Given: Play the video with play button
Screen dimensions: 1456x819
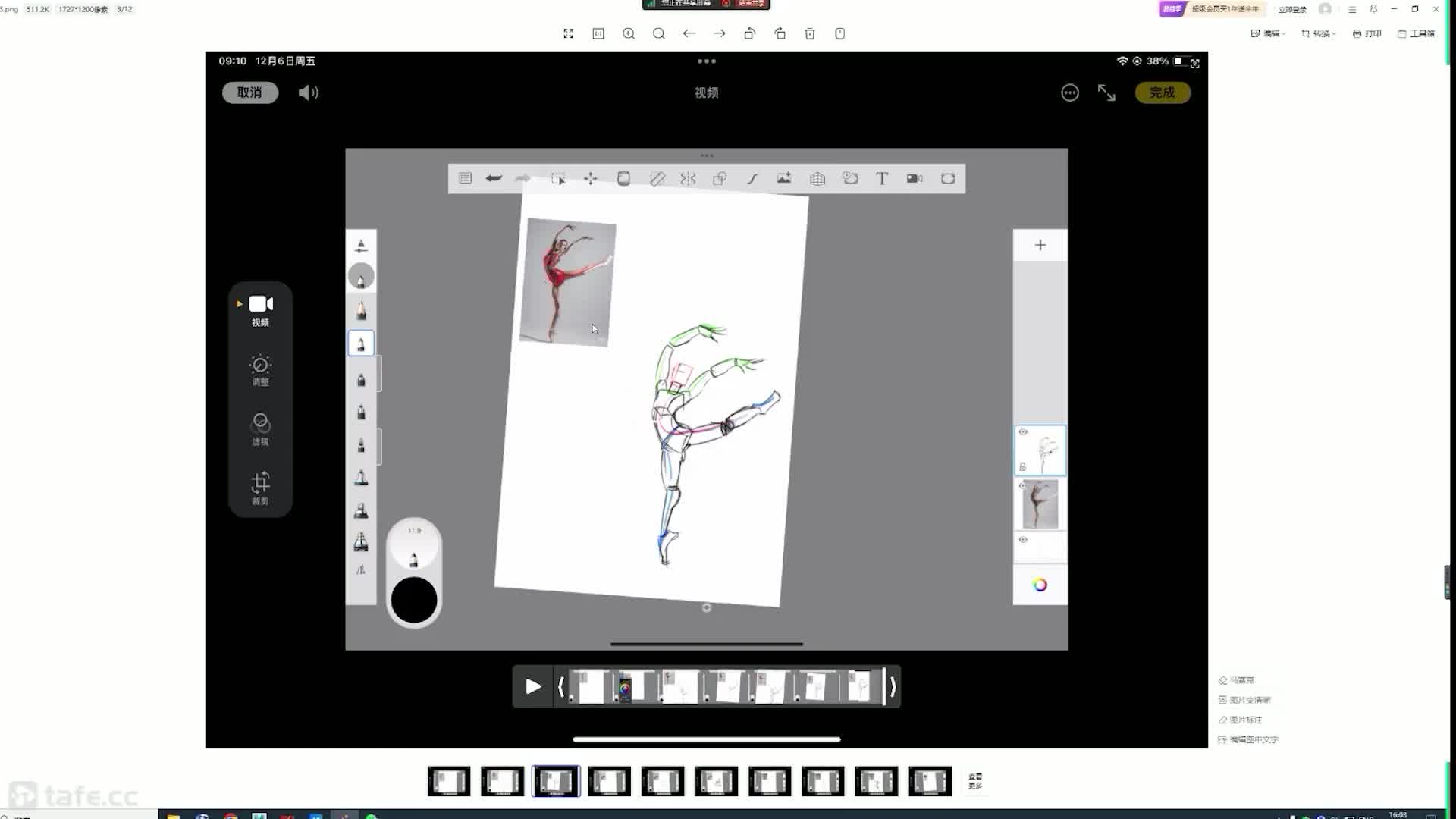Looking at the screenshot, I should [x=533, y=686].
